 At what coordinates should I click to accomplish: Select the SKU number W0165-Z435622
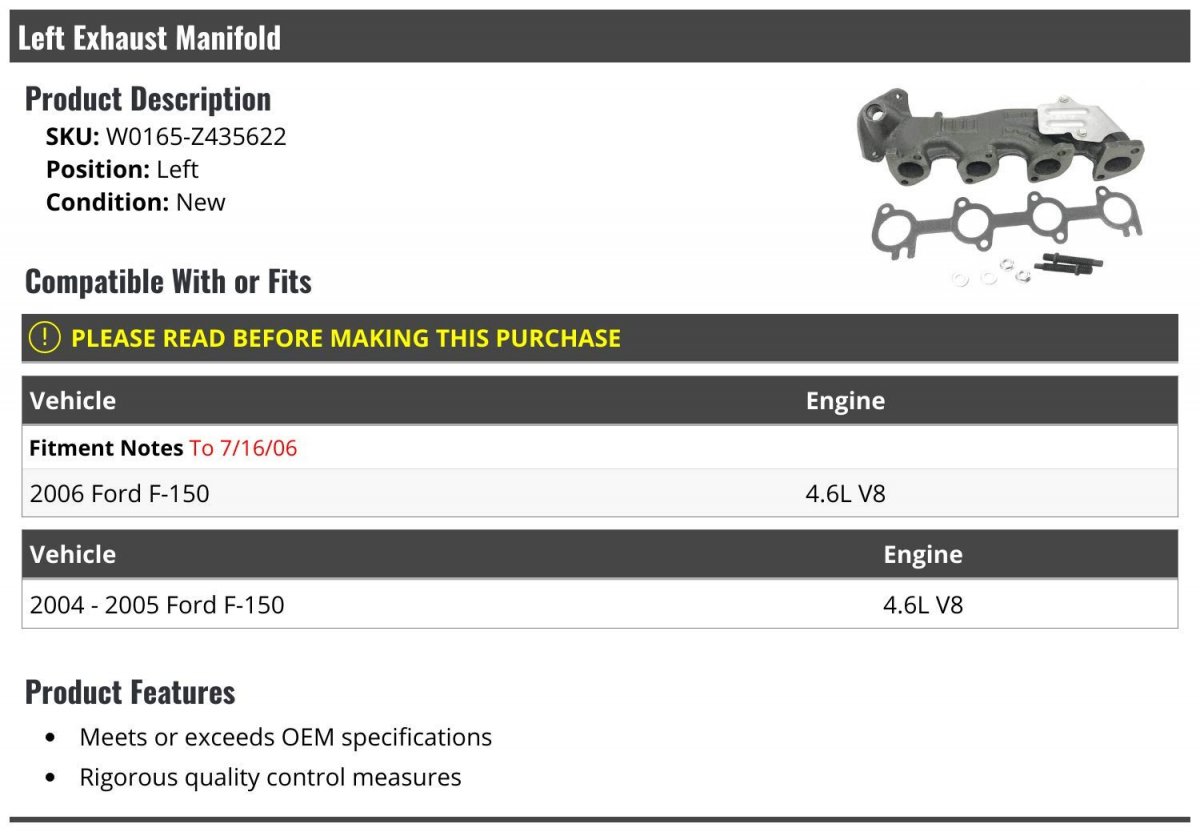[x=196, y=136]
